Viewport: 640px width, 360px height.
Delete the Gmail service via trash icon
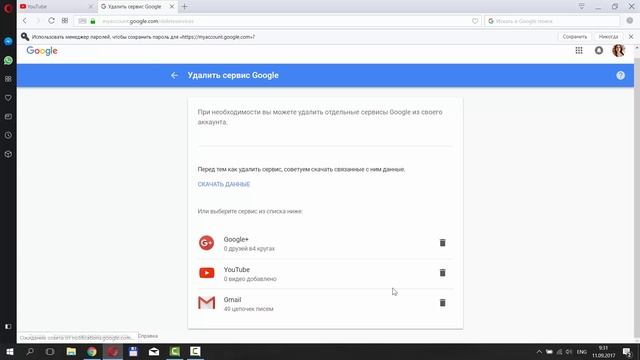pyautogui.click(x=442, y=303)
